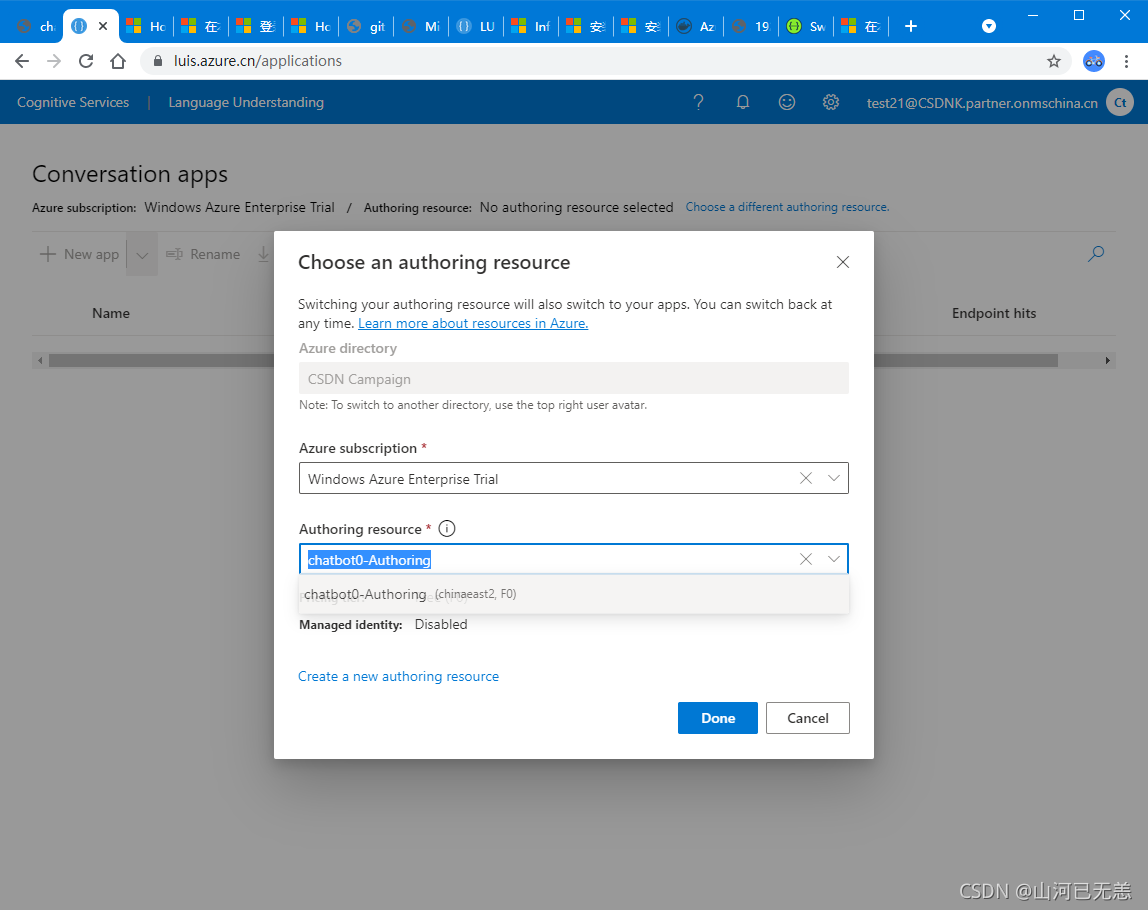Click the search magnifier icon

pyautogui.click(x=1096, y=254)
